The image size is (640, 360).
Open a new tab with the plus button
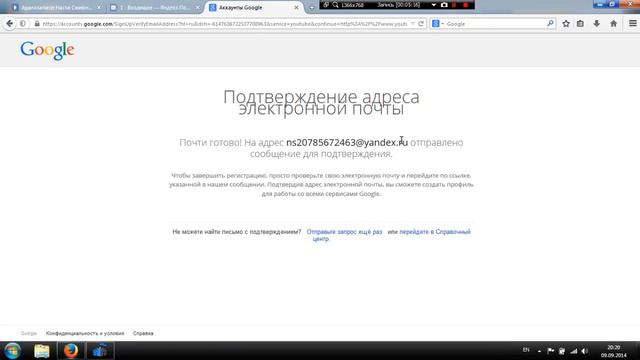point(311,8)
